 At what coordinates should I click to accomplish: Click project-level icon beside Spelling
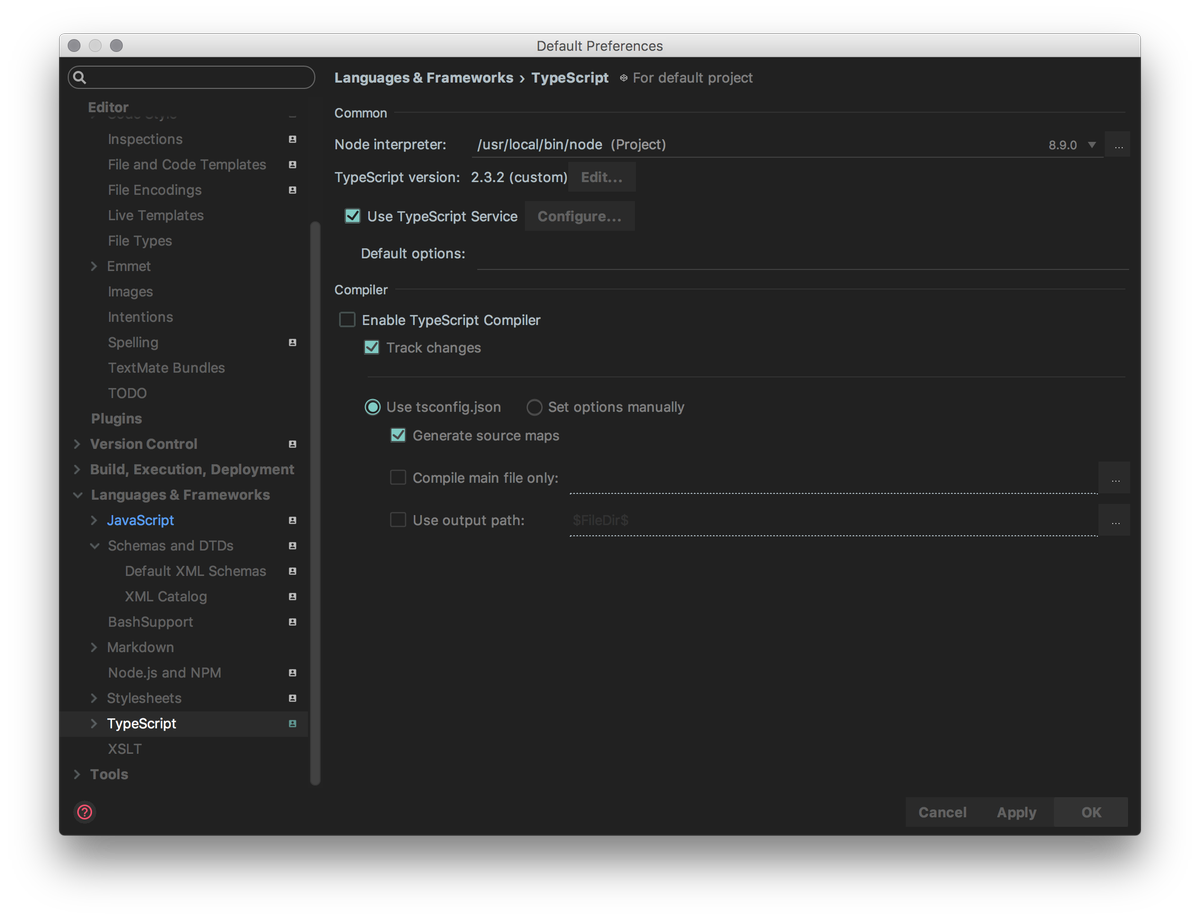pyautogui.click(x=292, y=342)
